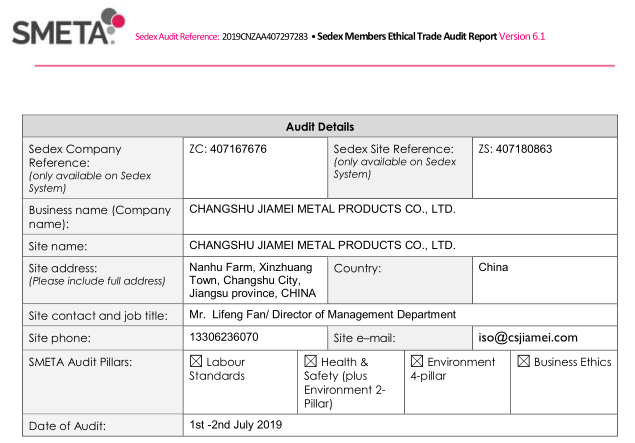Click the iso@csjiamei.com email address
Viewport: 635px width, 443px height.
(528, 337)
